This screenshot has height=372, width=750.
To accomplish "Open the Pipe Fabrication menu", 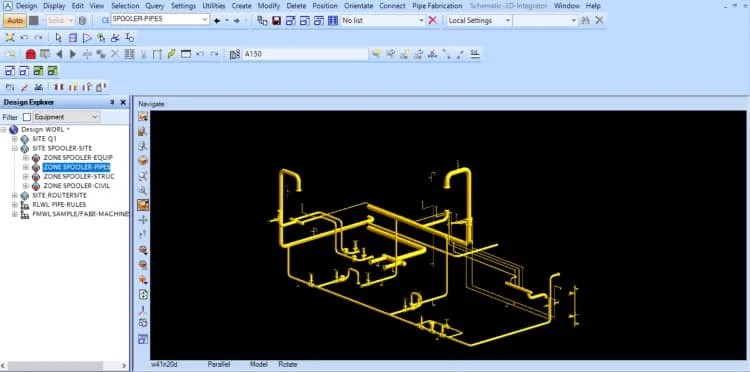I will tap(437, 6).
